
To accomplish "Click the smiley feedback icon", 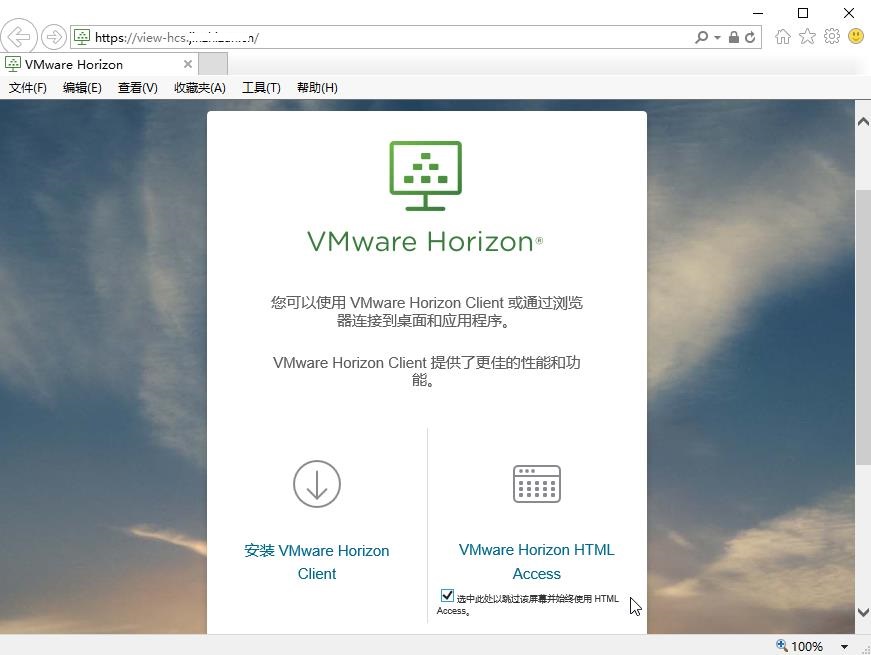I will point(855,36).
